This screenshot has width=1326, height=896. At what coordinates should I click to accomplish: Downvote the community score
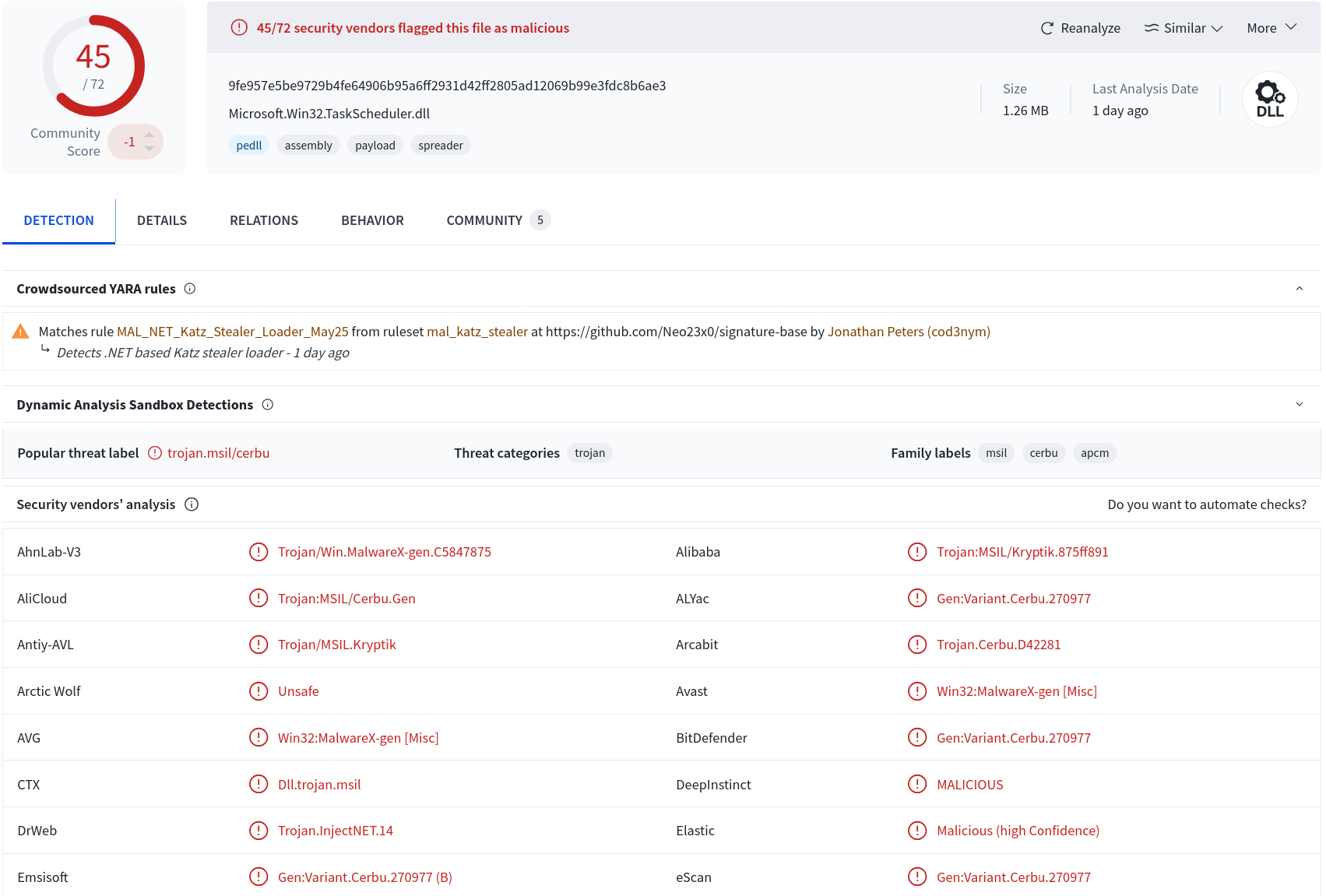coord(149,149)
